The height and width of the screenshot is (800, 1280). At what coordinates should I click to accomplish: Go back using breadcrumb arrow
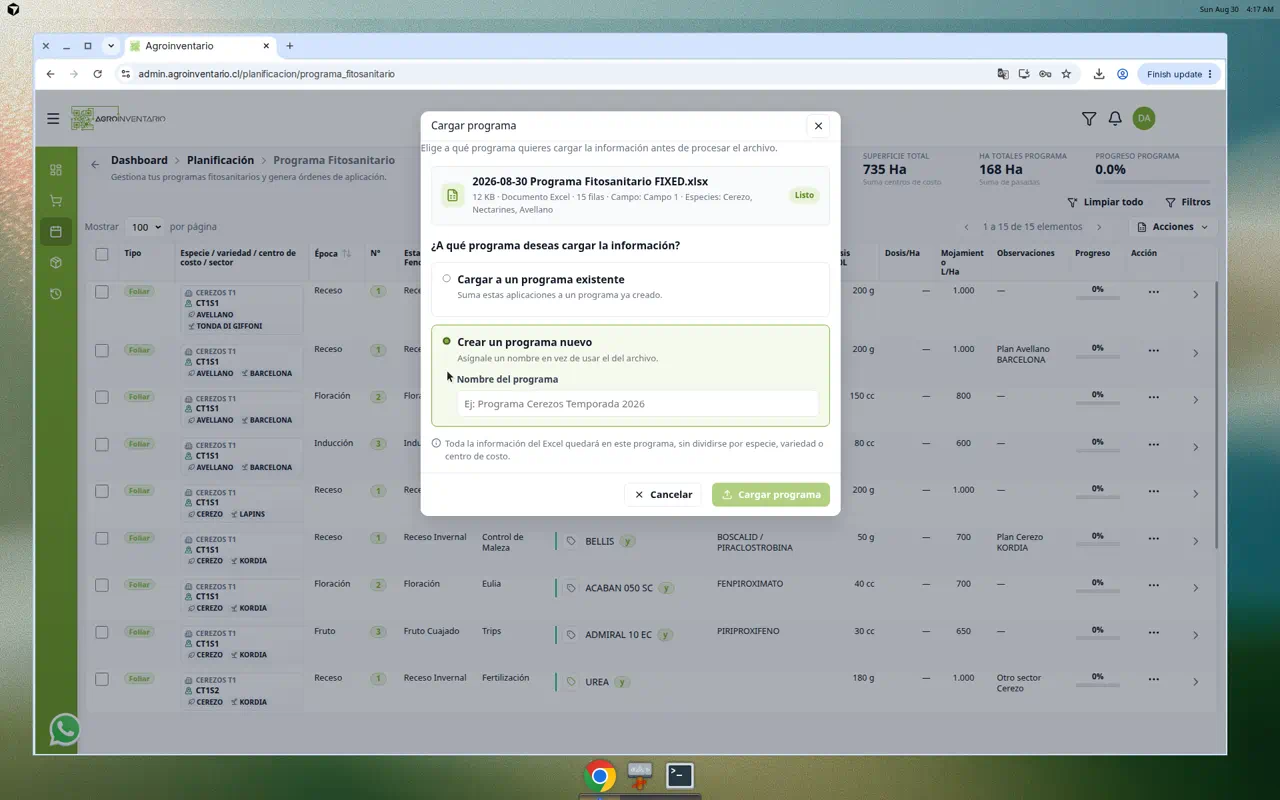tap(95, 164)
